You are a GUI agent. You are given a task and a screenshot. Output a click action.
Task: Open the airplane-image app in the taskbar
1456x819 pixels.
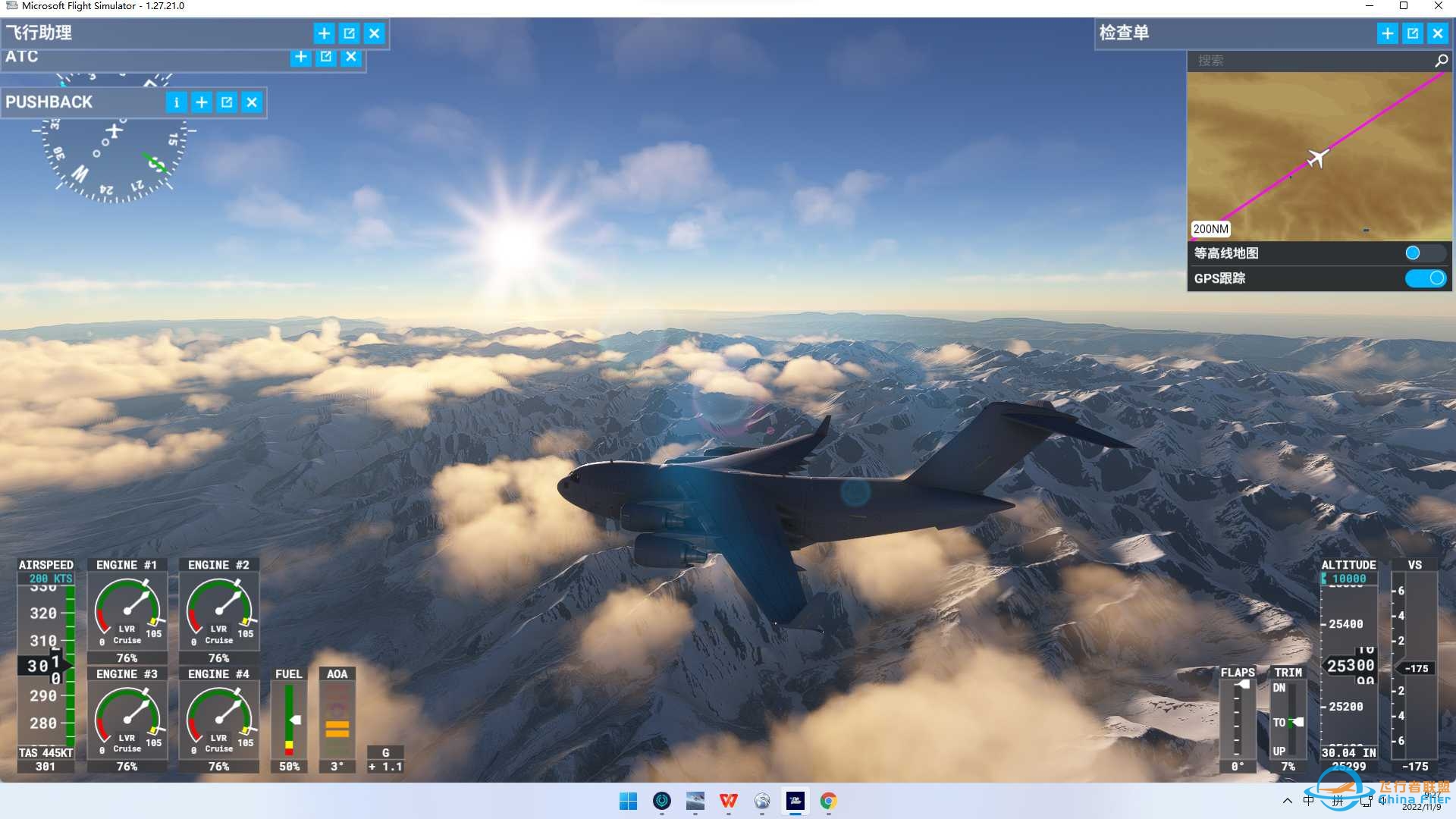pyautogui.click(x=695, y=801)
